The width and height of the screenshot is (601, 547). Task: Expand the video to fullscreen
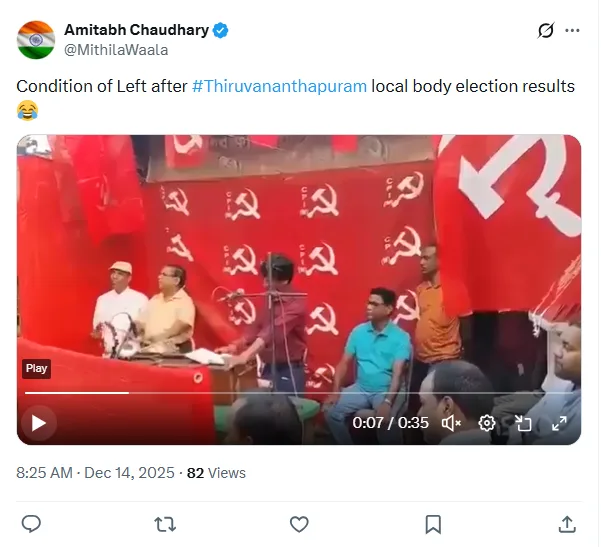pyautogui.click(x=559, y=423)
